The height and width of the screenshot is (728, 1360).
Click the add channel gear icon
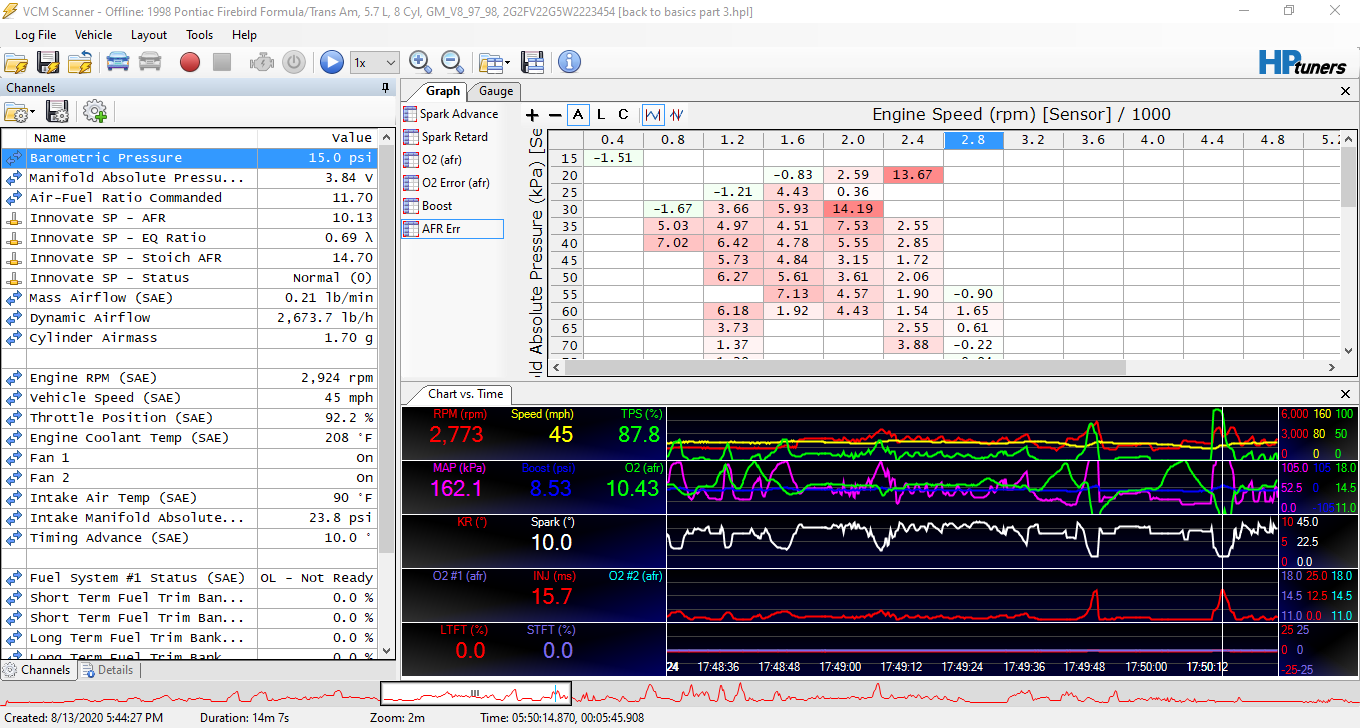(96, 112)
